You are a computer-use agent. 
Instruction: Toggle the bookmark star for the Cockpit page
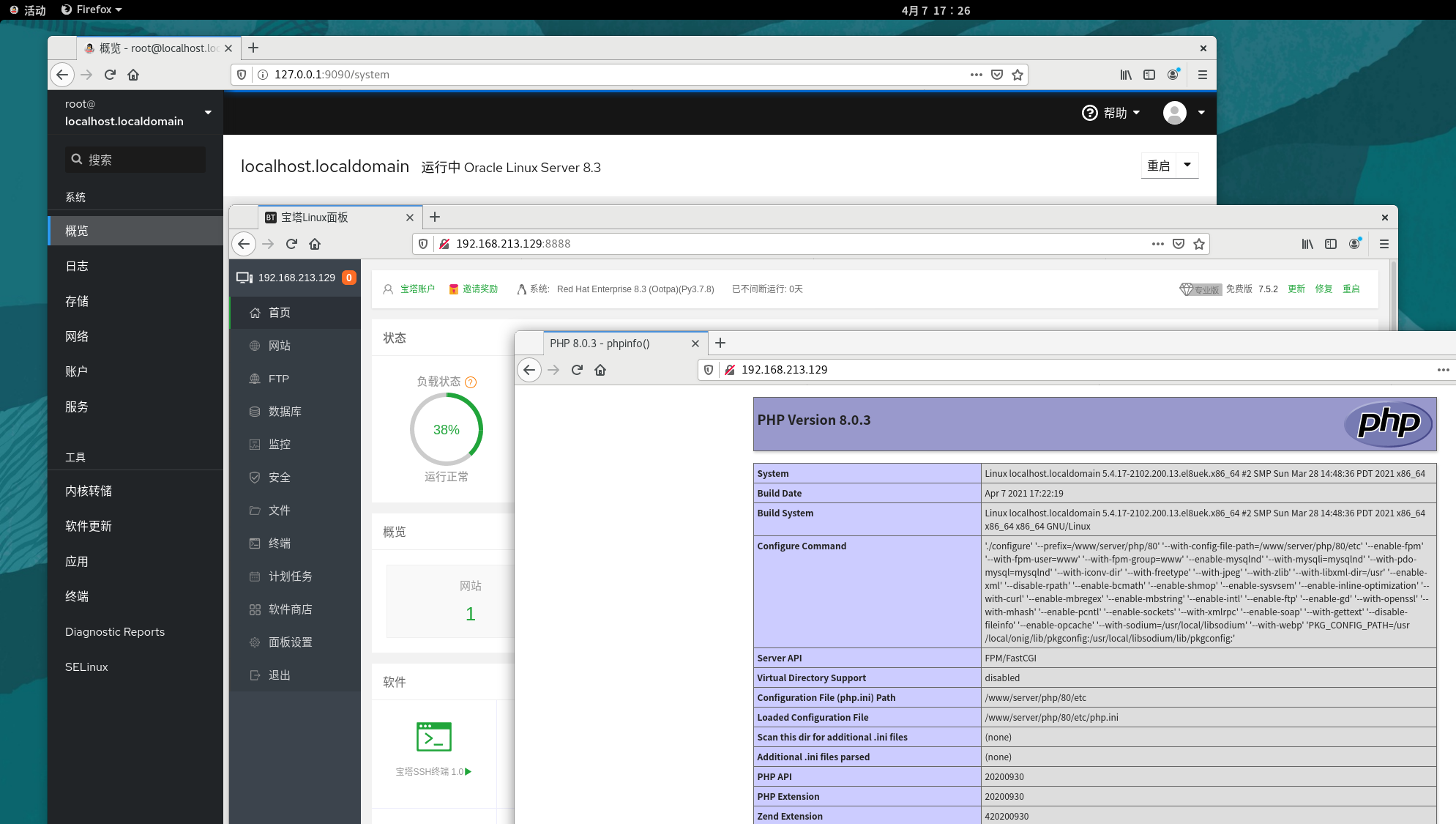click(x=1018, y=74)
